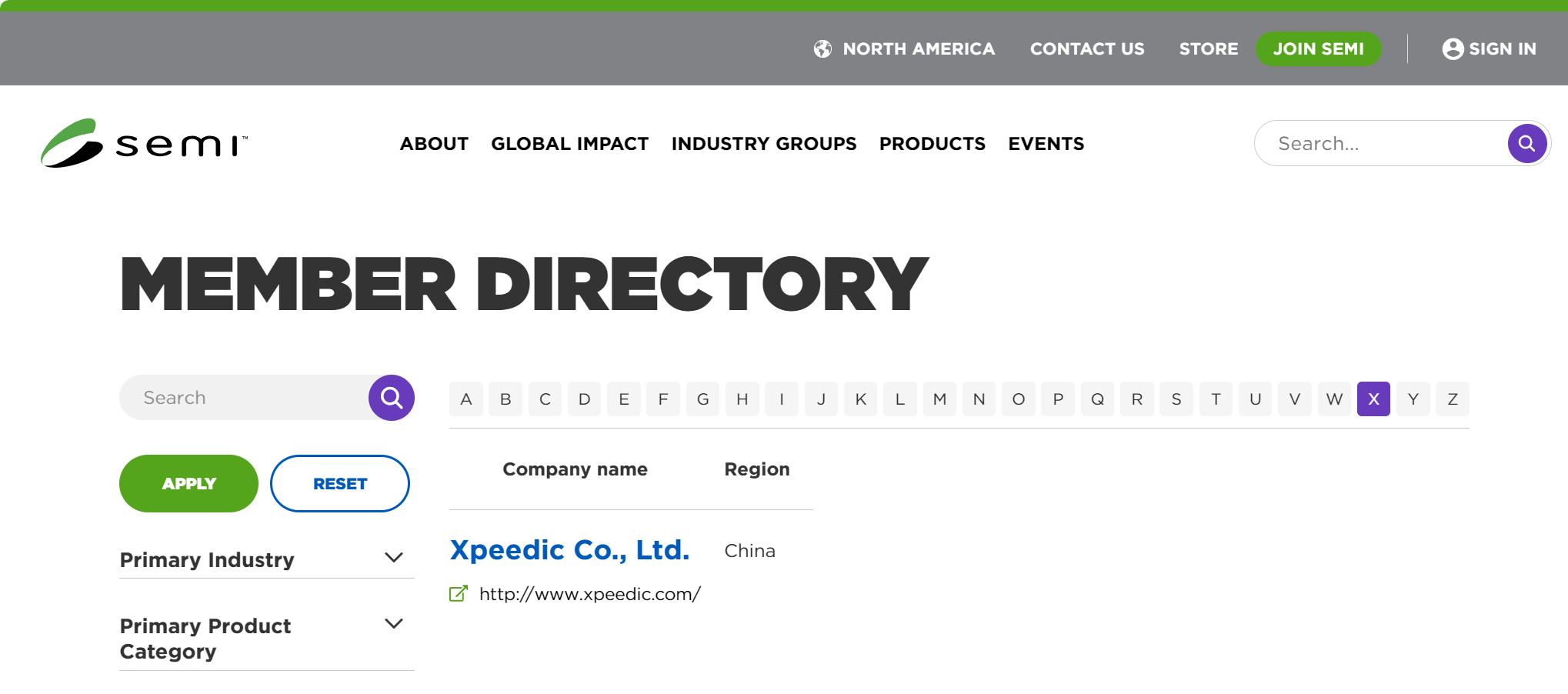Screen dimensions: 1568x694
Task: Click the user account icon next to Sign In
Action: point(1453,48)
